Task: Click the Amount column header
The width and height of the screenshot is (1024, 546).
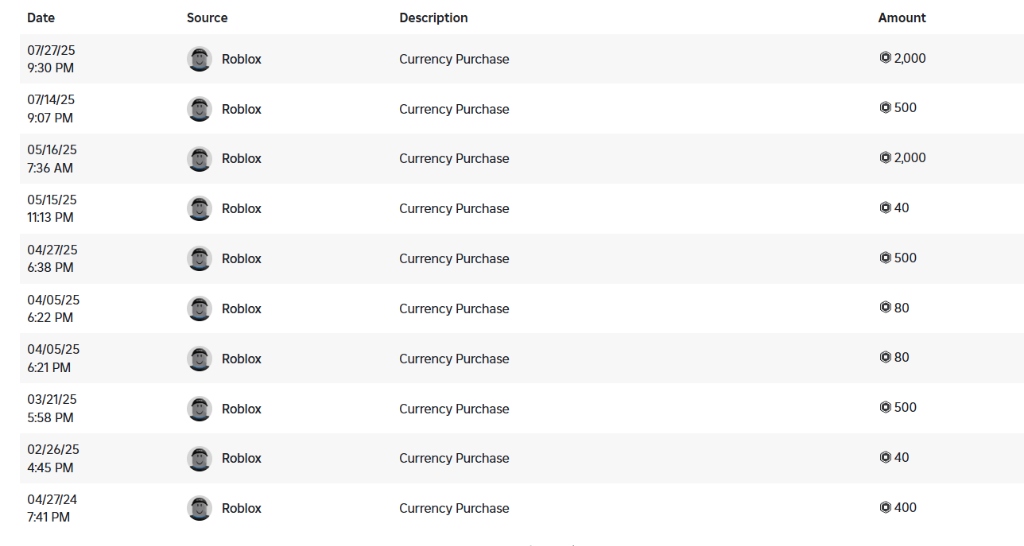Action: (902, 18)
